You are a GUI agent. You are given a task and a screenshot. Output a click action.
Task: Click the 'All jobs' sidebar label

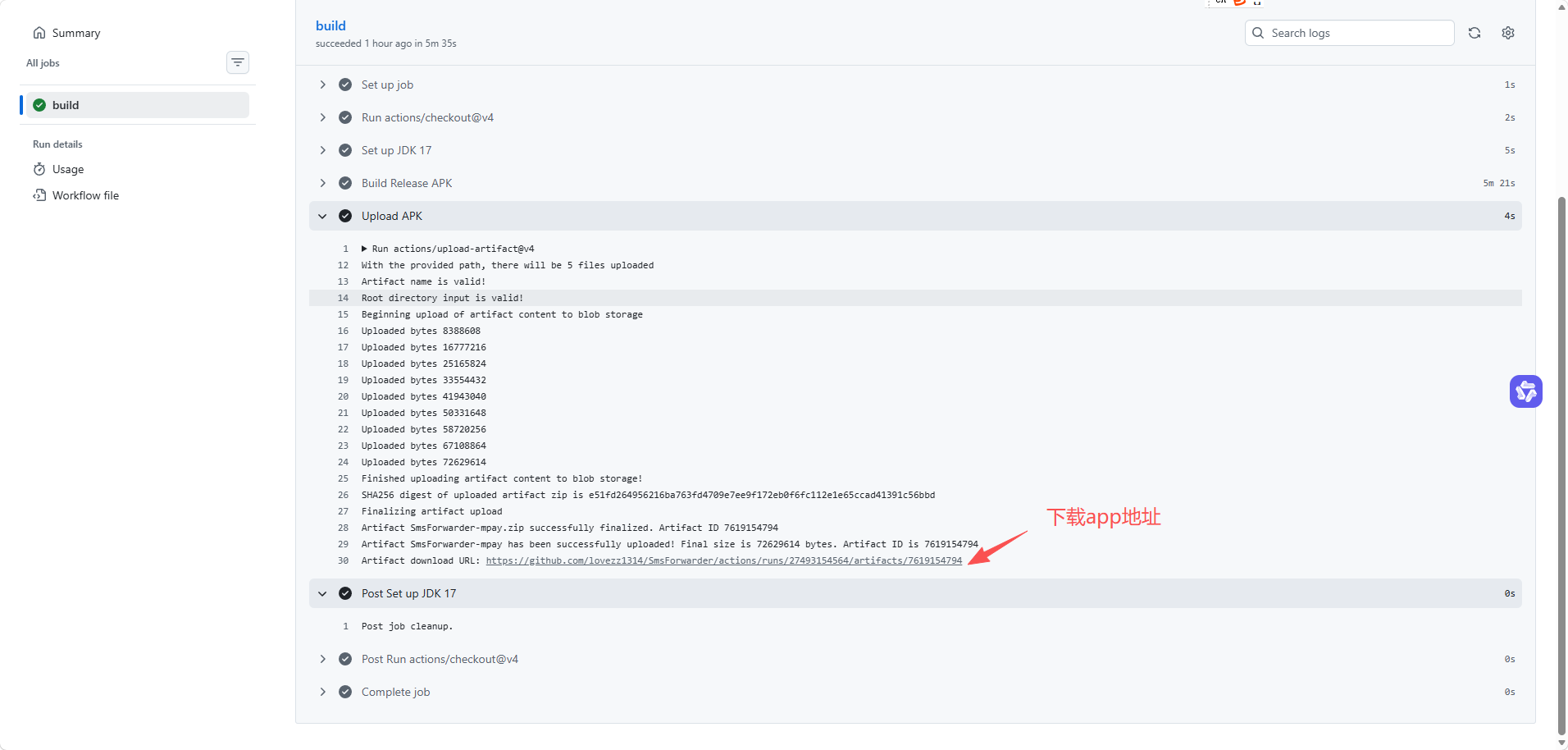tap(43, 63)
